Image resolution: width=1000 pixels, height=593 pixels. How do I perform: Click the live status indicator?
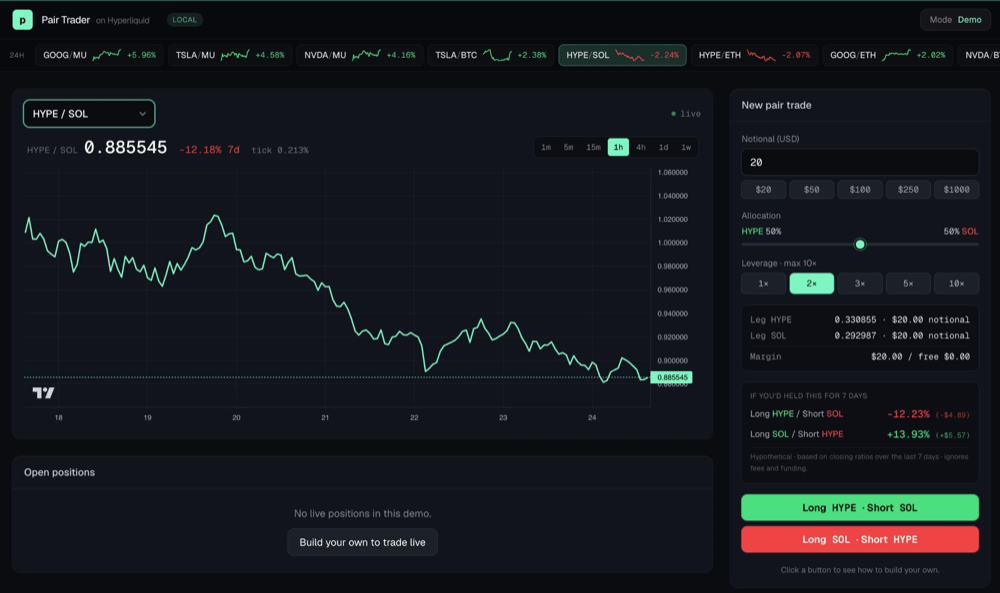[x=686, y=113]
